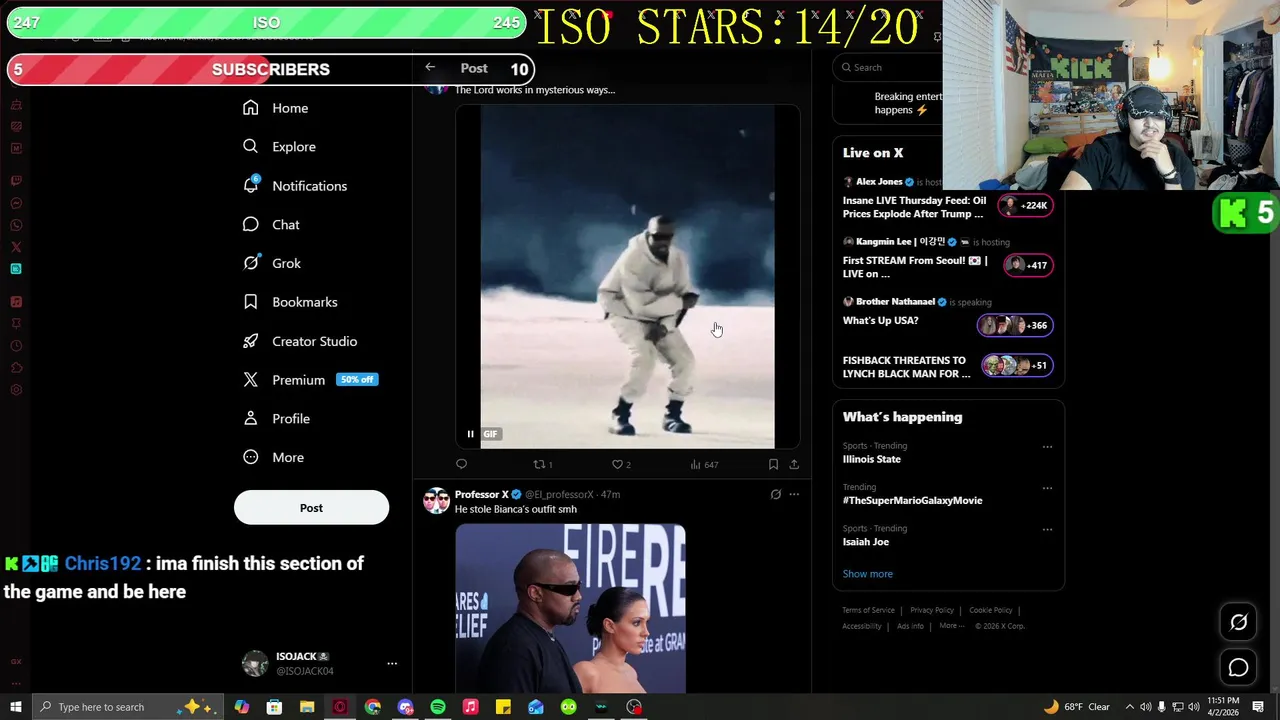Open Cookie Policy link
The image size is (1280, 720).
[x=990, y=610]
